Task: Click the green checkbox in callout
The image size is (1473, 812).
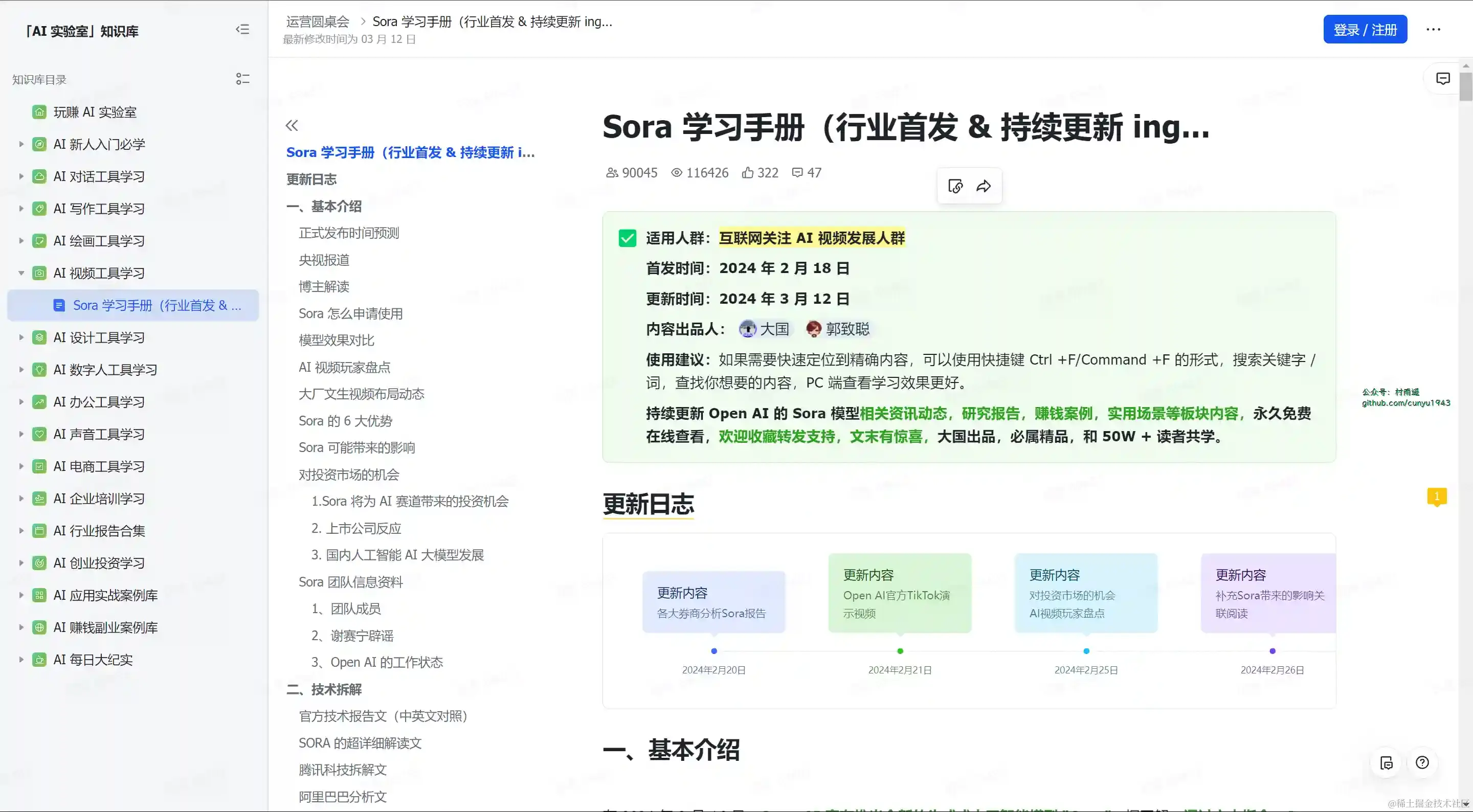Action: 627,238
